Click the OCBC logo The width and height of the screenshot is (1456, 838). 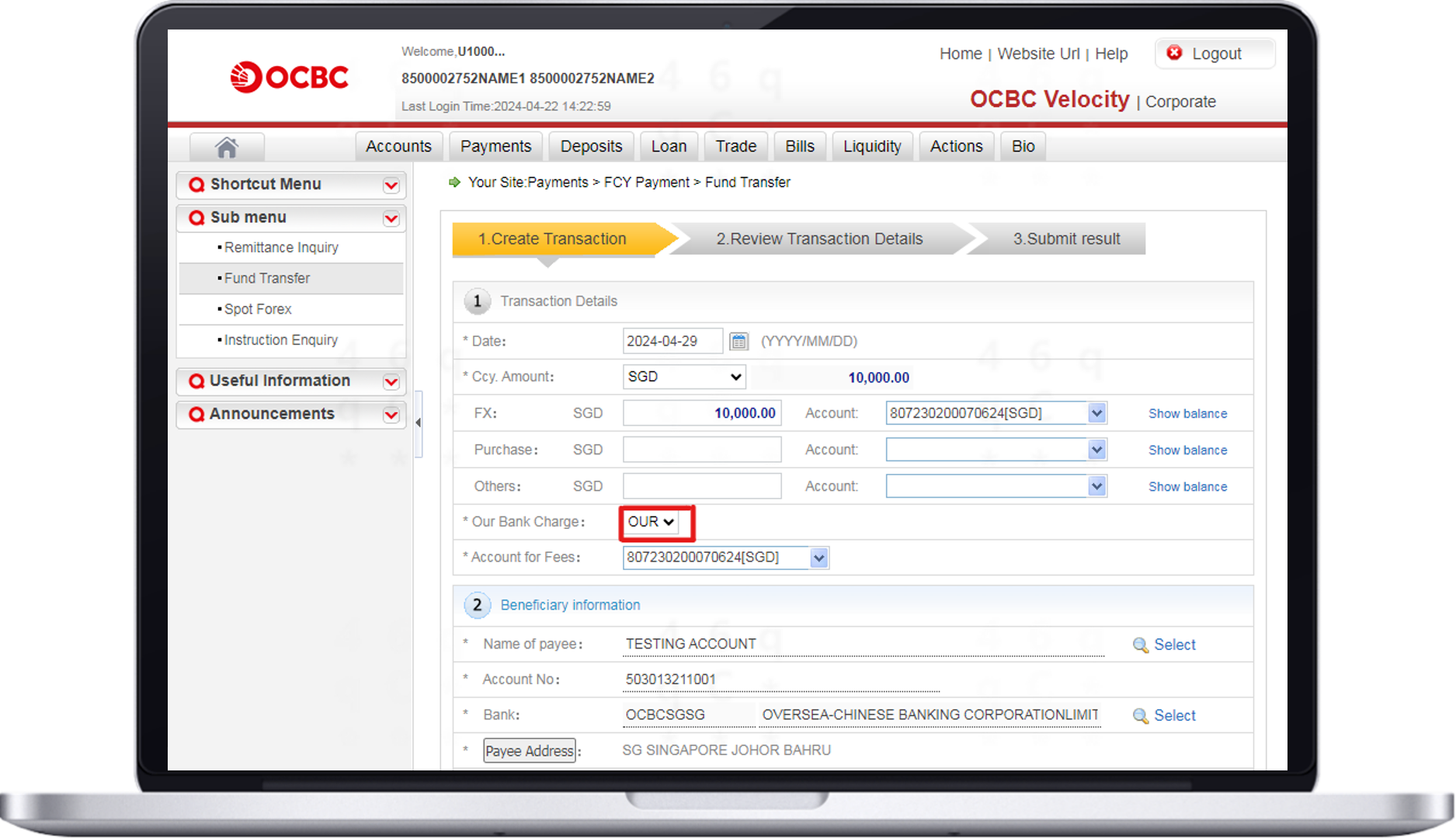(290, 77)
